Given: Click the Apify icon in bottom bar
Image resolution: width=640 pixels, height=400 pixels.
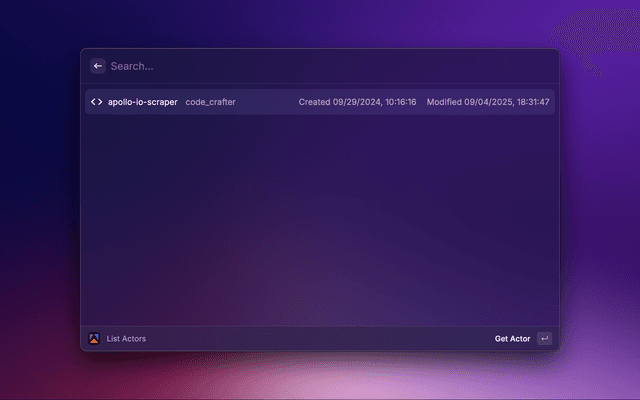Looking at the screenshot, I should point(95,338).
